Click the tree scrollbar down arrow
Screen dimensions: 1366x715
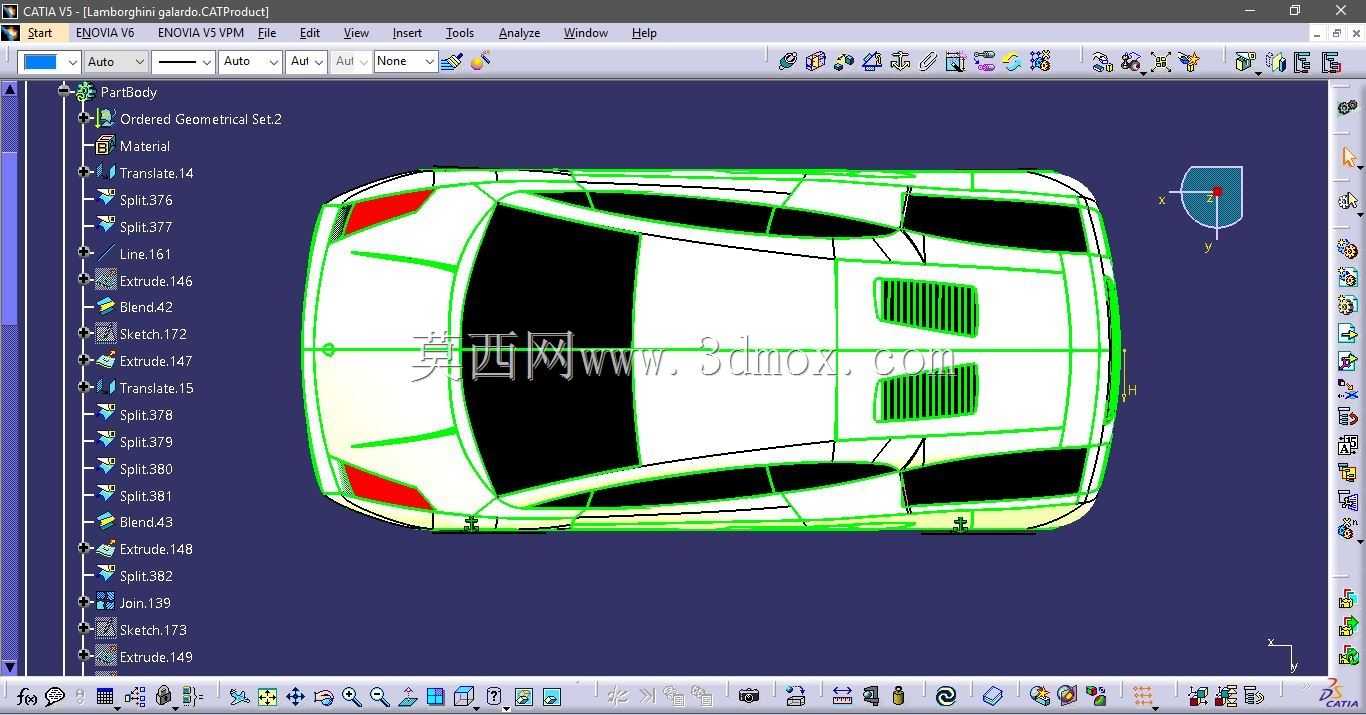click(10, 667)
